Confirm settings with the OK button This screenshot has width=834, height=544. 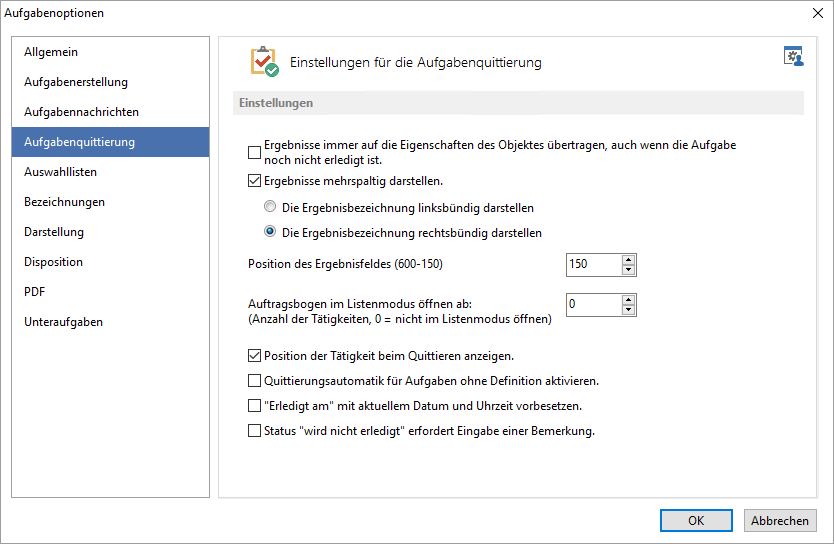click(696, 521)
